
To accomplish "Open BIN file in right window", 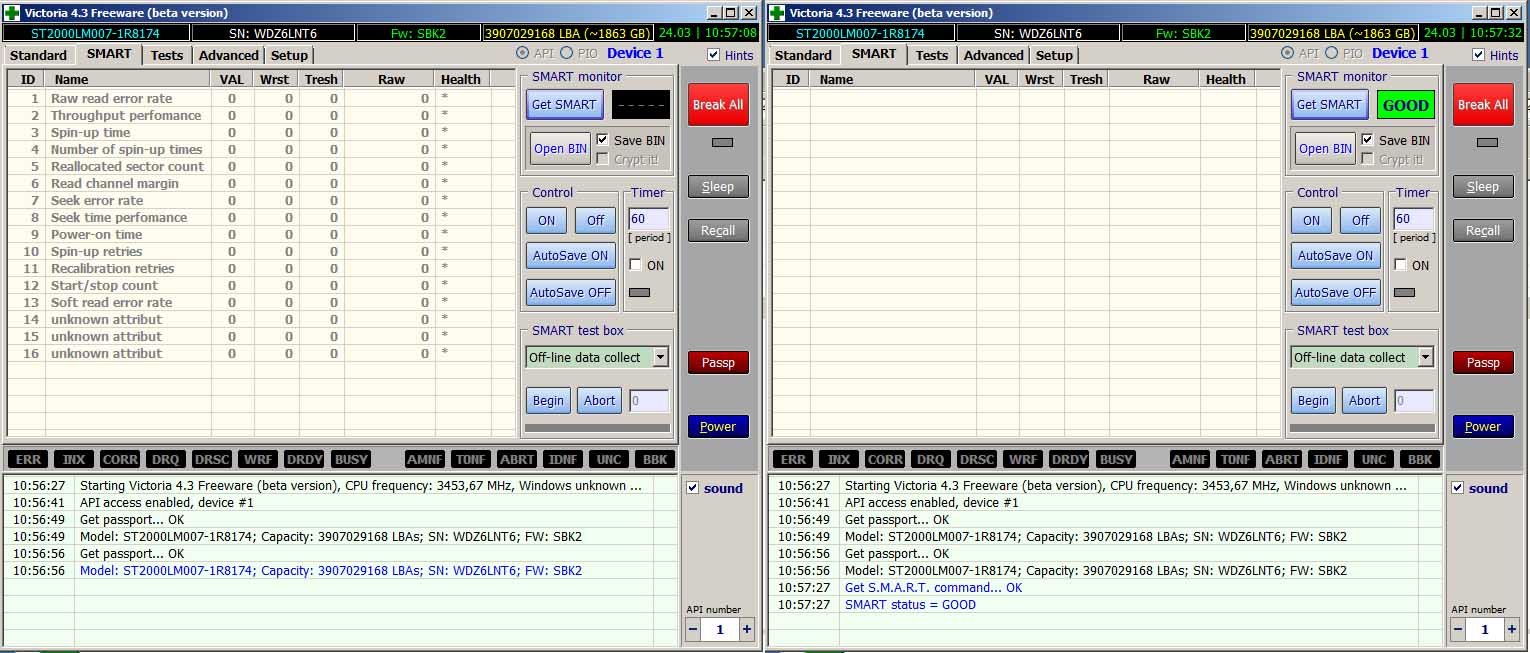I will point(1325,148).
